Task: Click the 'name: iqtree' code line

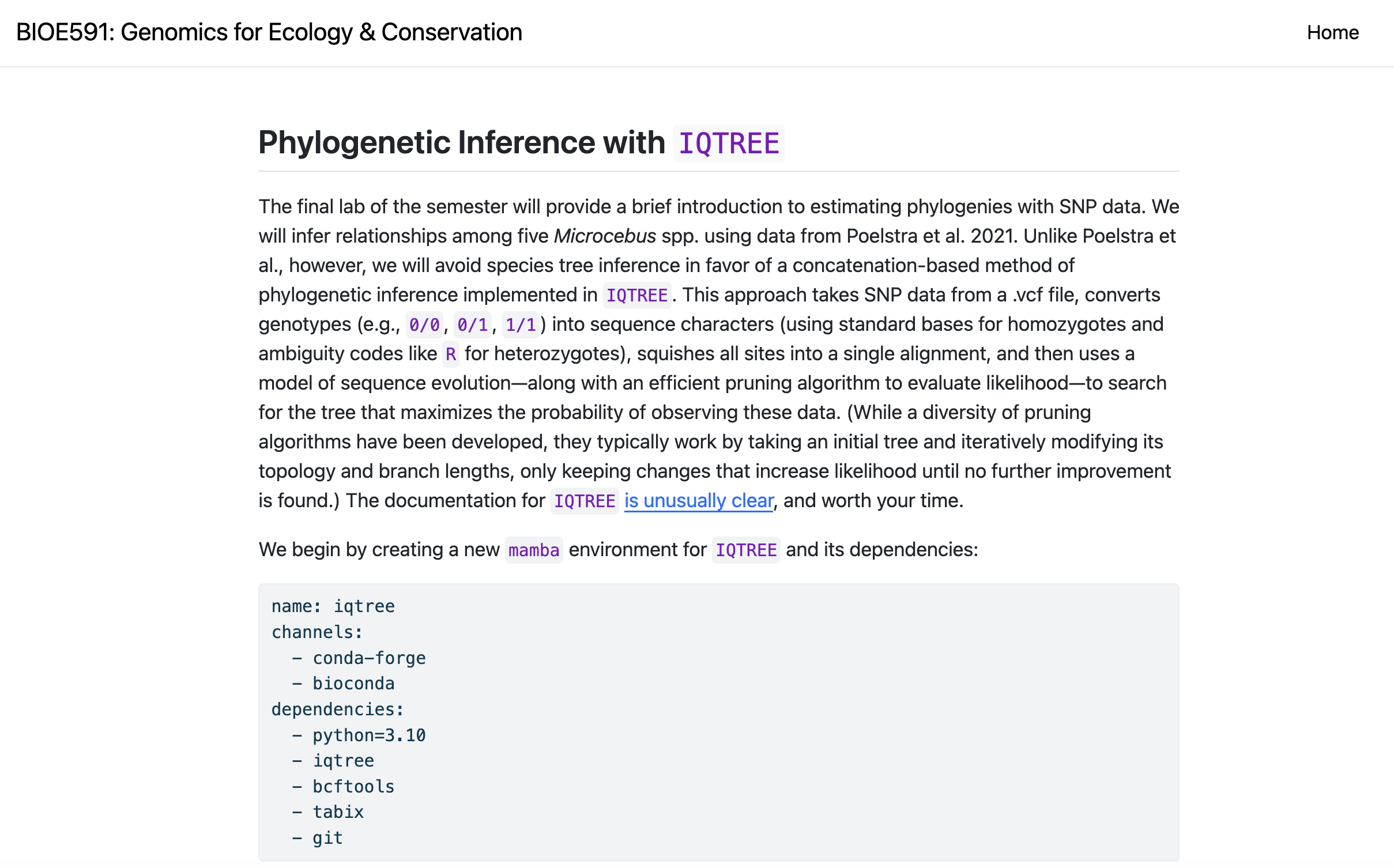Action: [x=333, y=606]
